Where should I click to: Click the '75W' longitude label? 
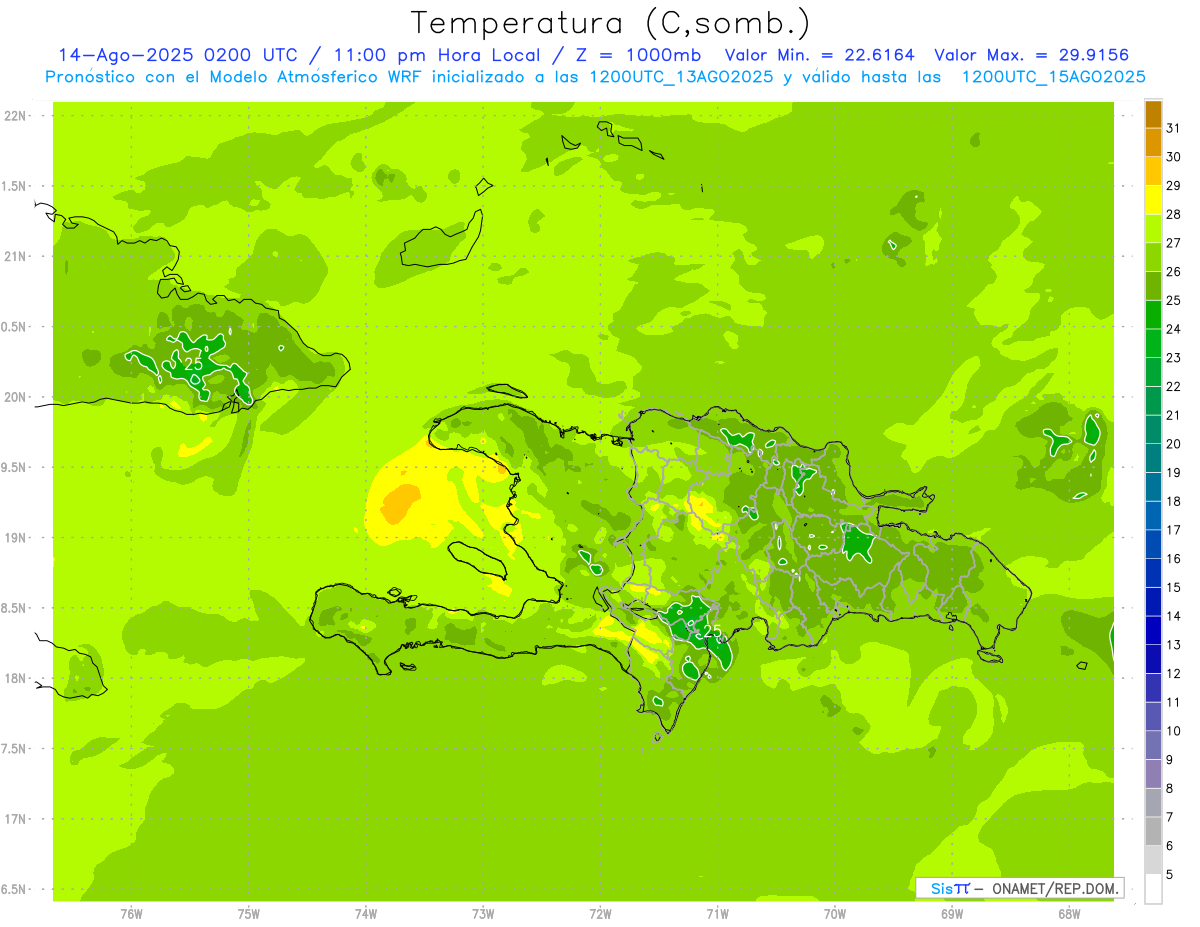click(x=249, y=914)
